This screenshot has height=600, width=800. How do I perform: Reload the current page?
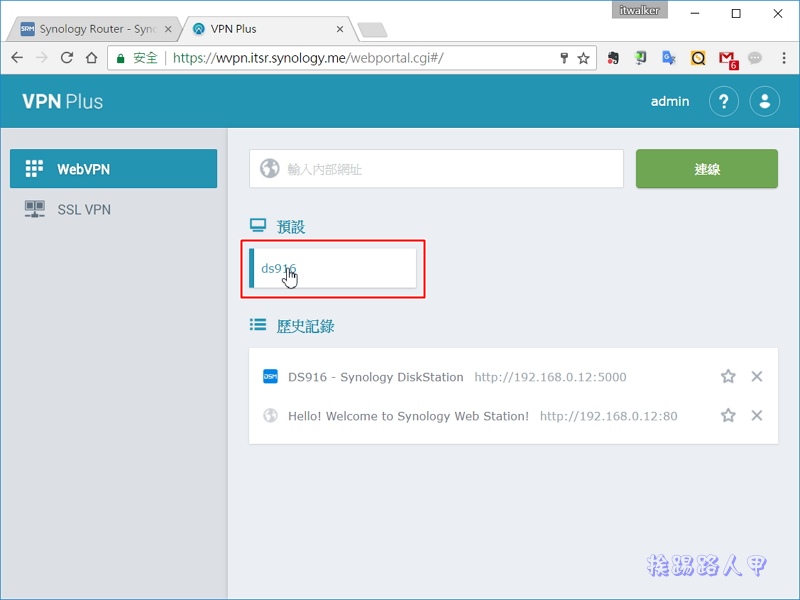67,58
